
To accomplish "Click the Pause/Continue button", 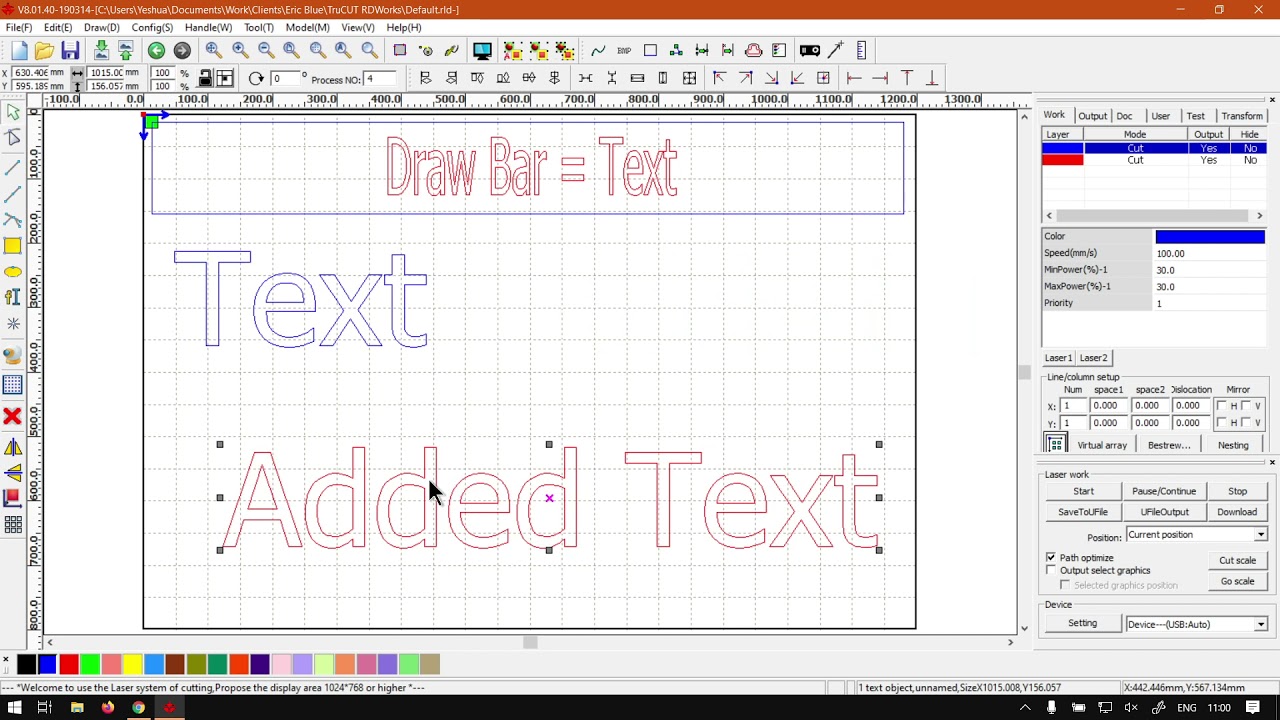I will 1164,491.
